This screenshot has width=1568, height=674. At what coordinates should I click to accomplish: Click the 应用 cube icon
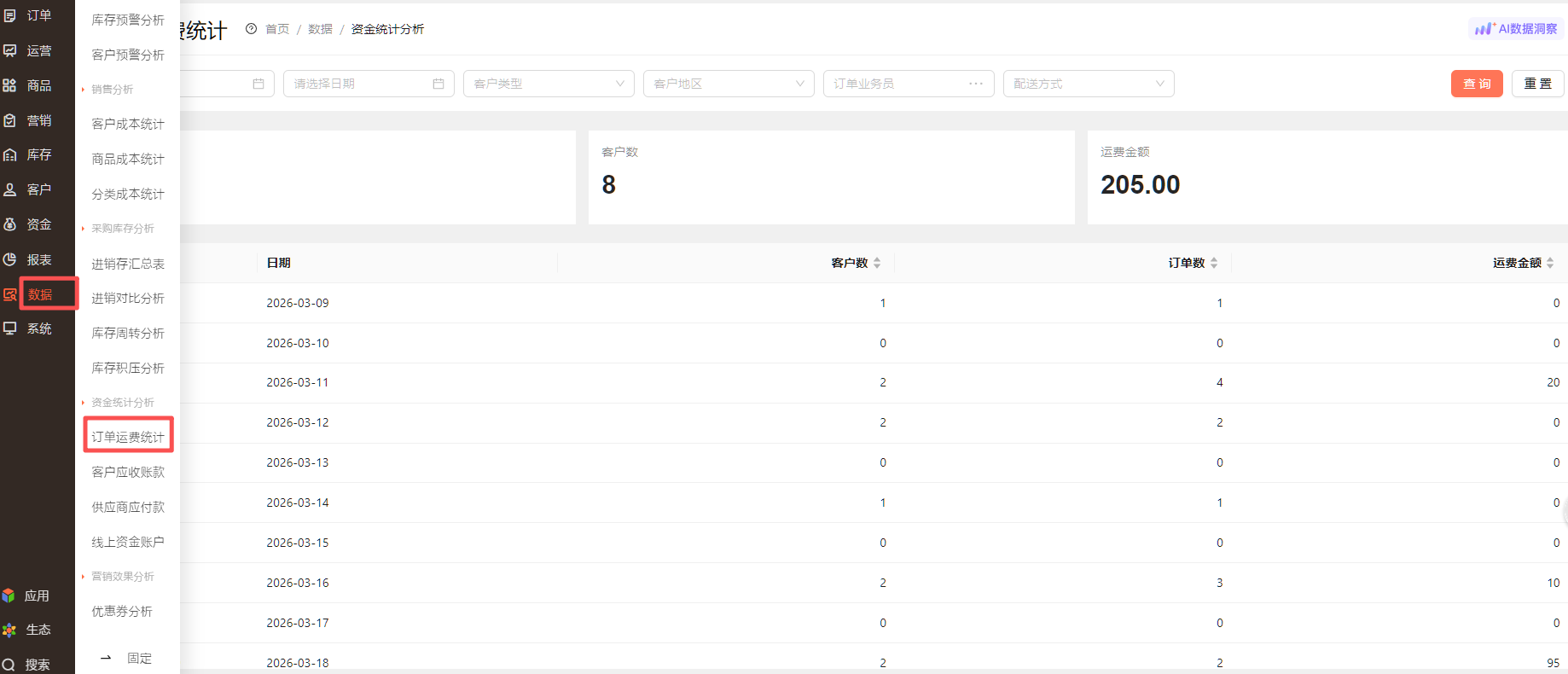[9, 596]
